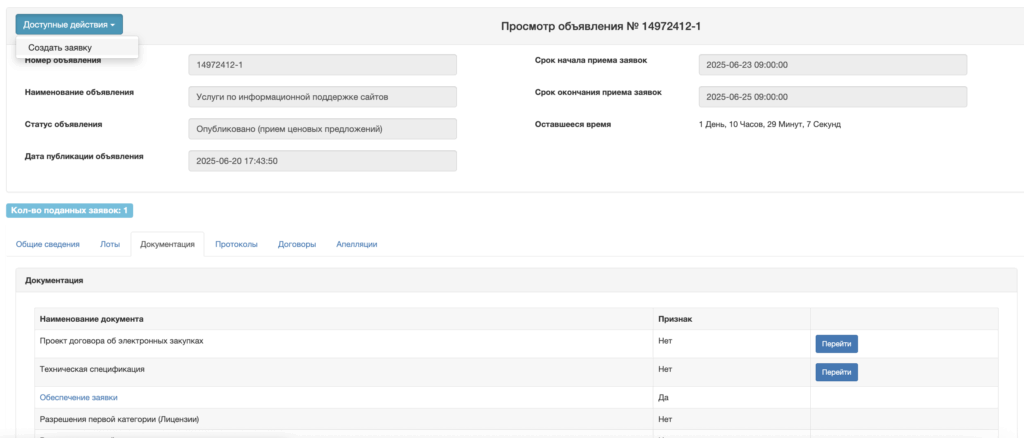The width and height of the screenshot is (1024, 438).
Task: Click the Наименование документа column header
Action: [91, 319]
